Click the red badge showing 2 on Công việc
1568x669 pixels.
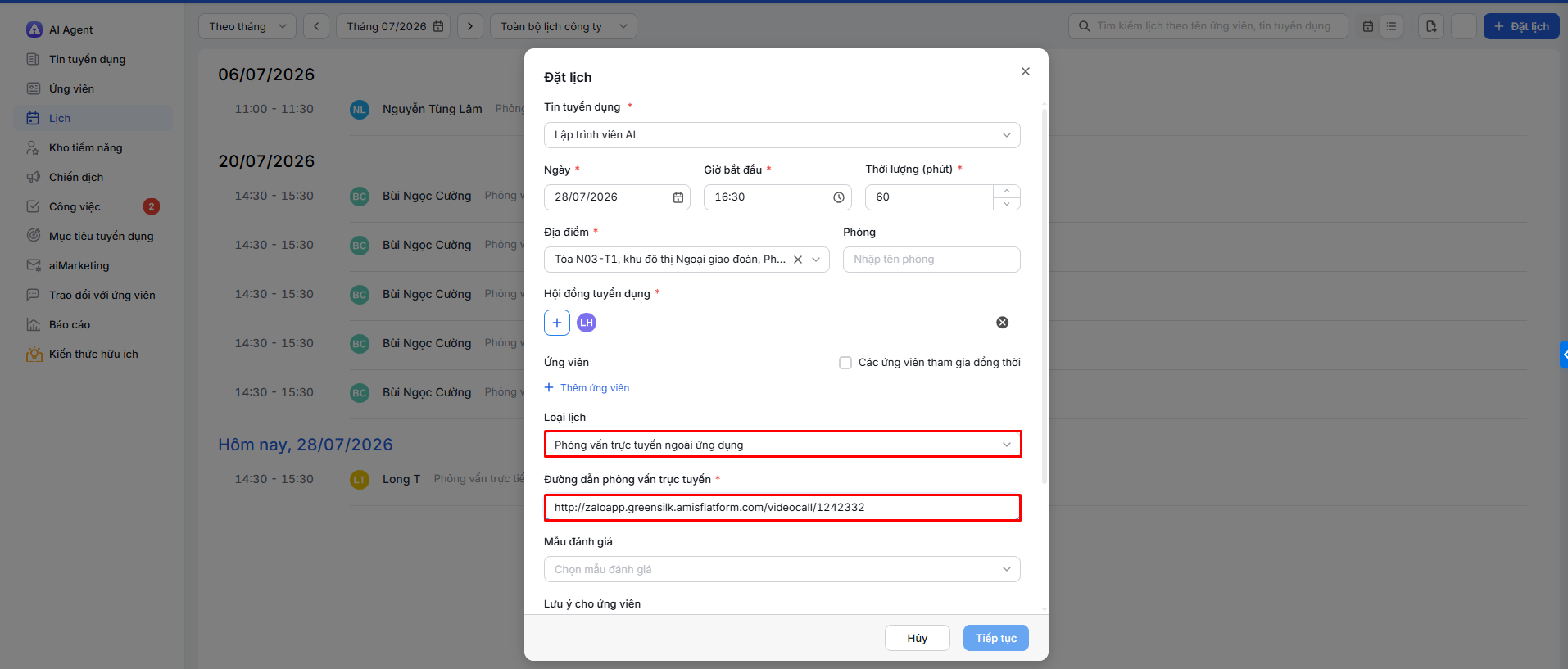(x=152, y=206)
